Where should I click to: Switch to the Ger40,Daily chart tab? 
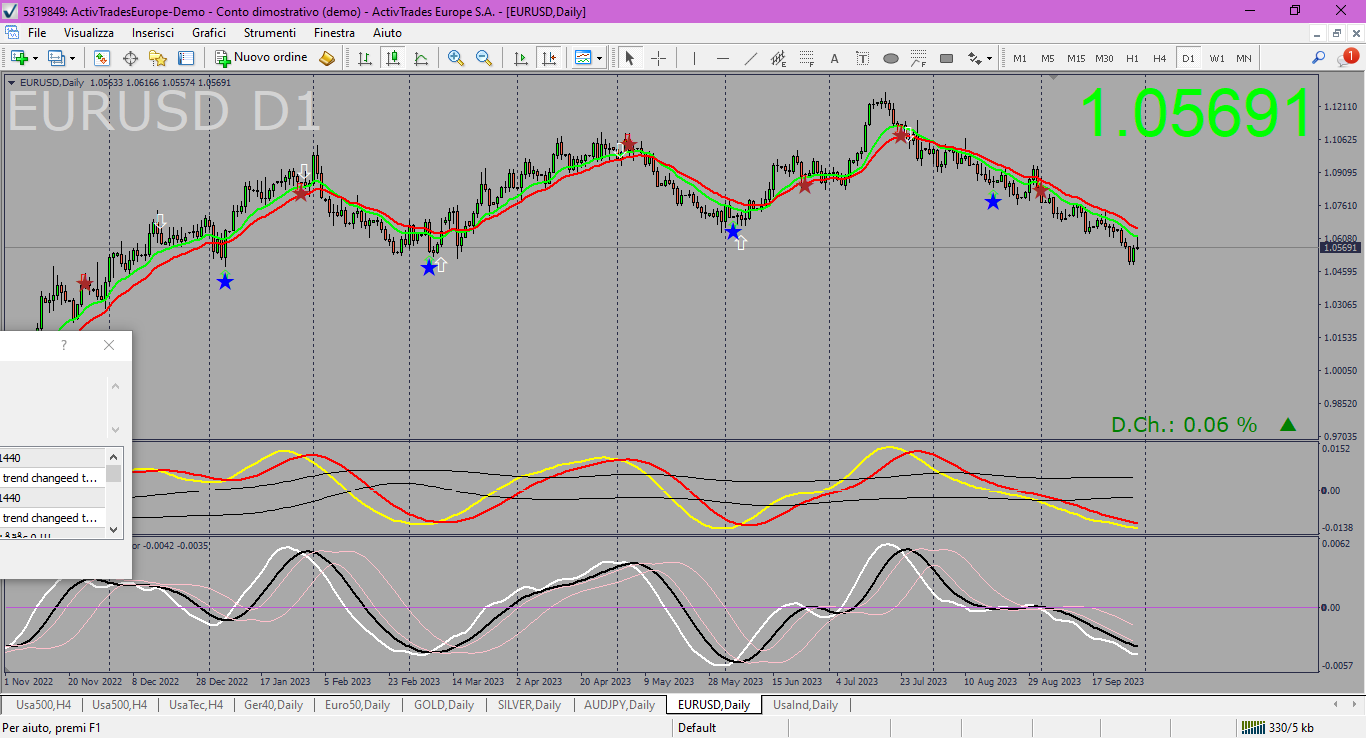tap(273, 705)
